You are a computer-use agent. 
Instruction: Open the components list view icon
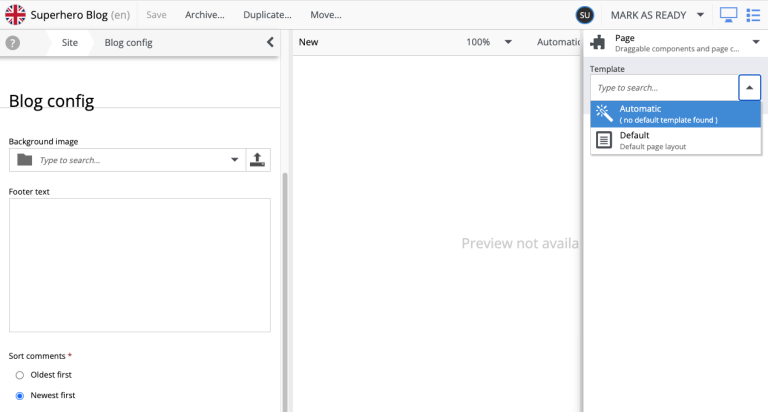pos(754,15)
